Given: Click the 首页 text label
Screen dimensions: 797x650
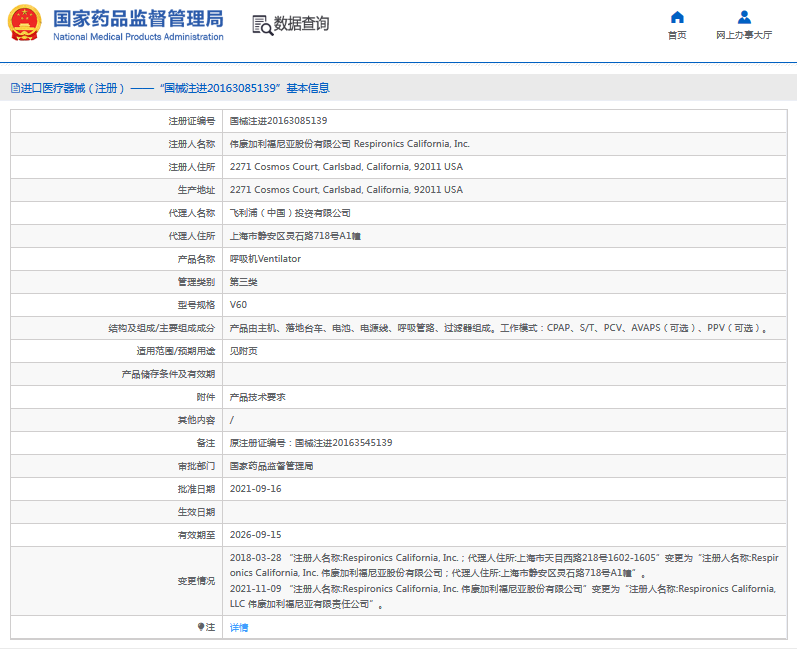Looking at the screenshot, I should coord(677,35).
